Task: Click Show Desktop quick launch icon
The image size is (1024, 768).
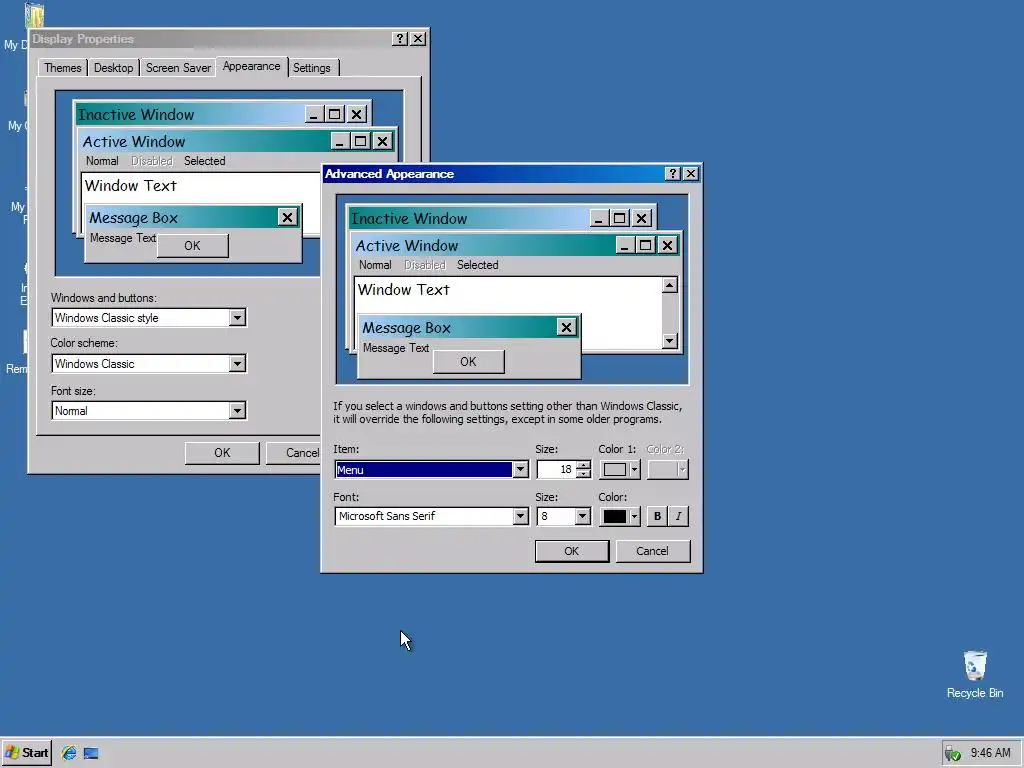Action: [x=91, y=753]
